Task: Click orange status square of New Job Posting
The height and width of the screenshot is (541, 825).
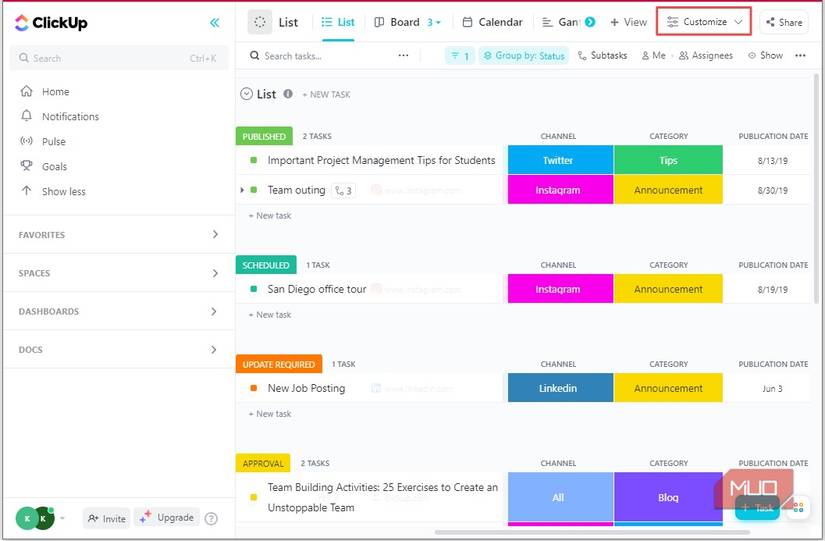Action: tap(254, 388)
